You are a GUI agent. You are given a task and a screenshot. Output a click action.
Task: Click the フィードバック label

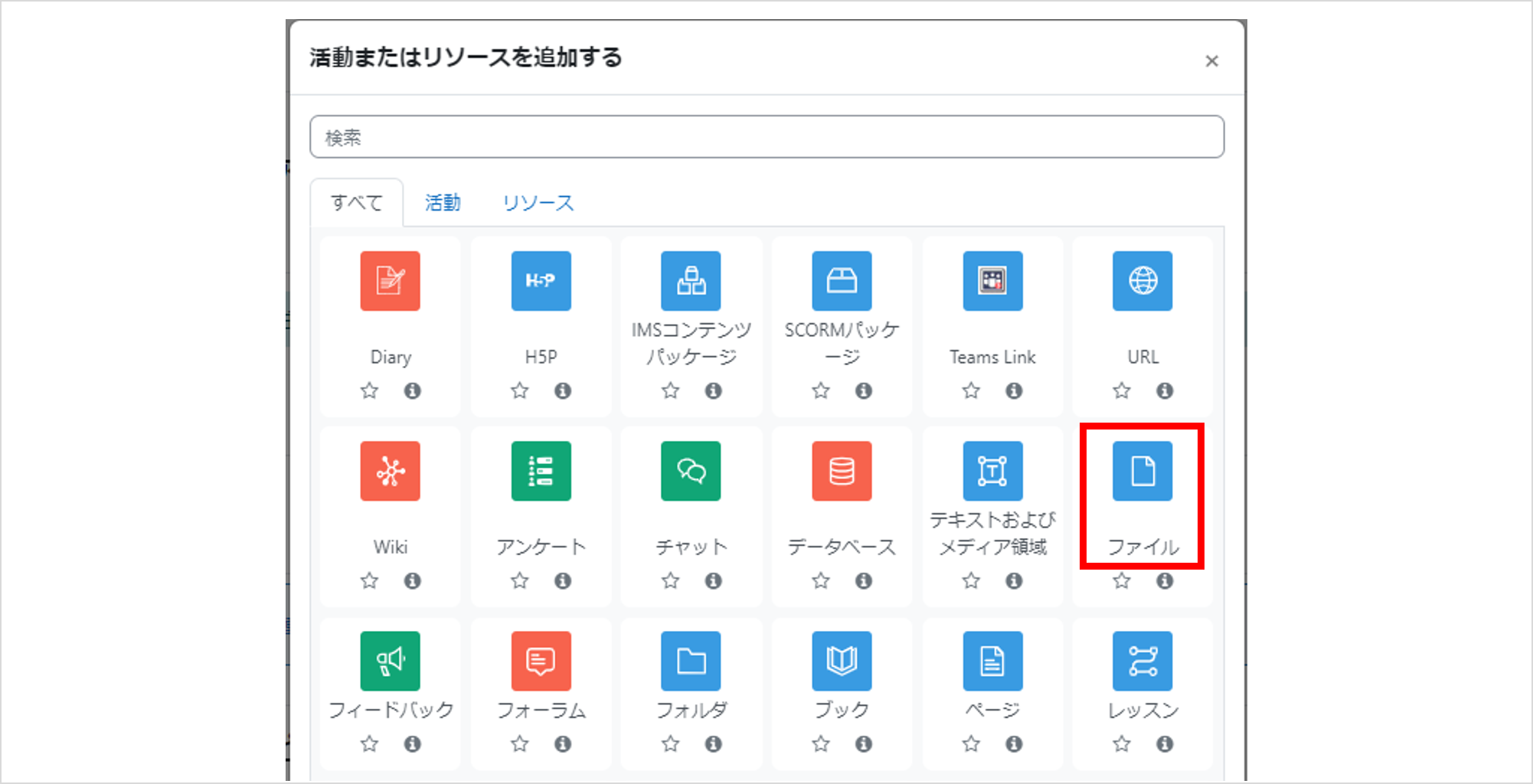tap(391, 710)
